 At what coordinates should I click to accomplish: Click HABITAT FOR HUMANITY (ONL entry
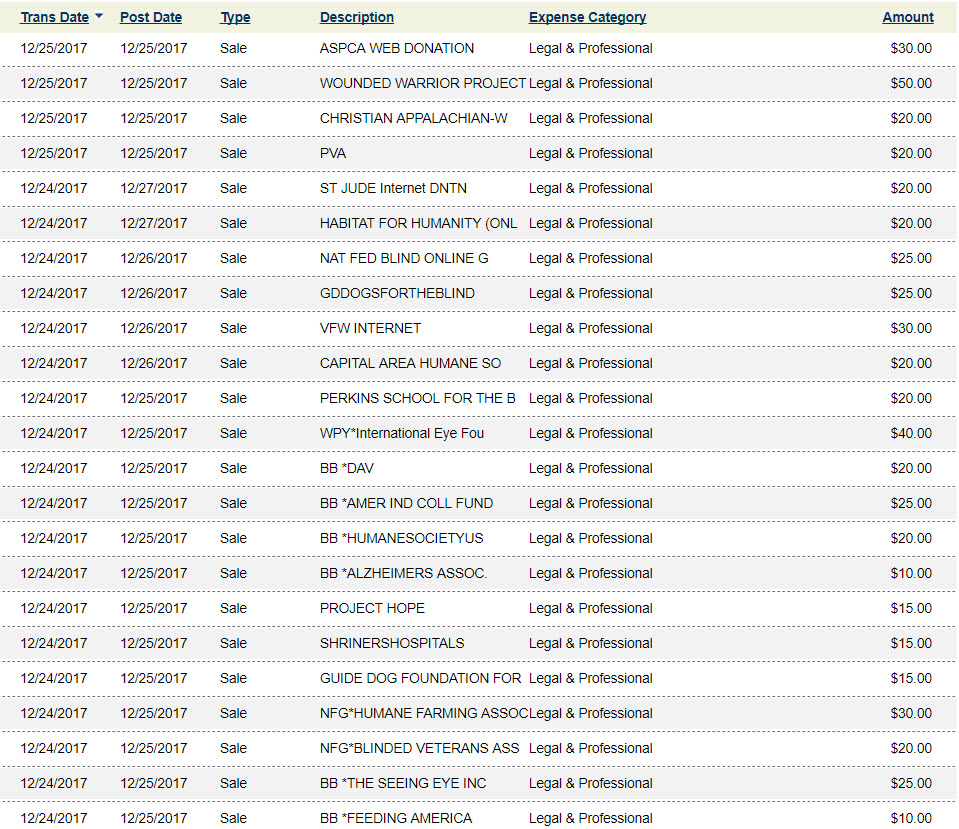click(418, 223)
